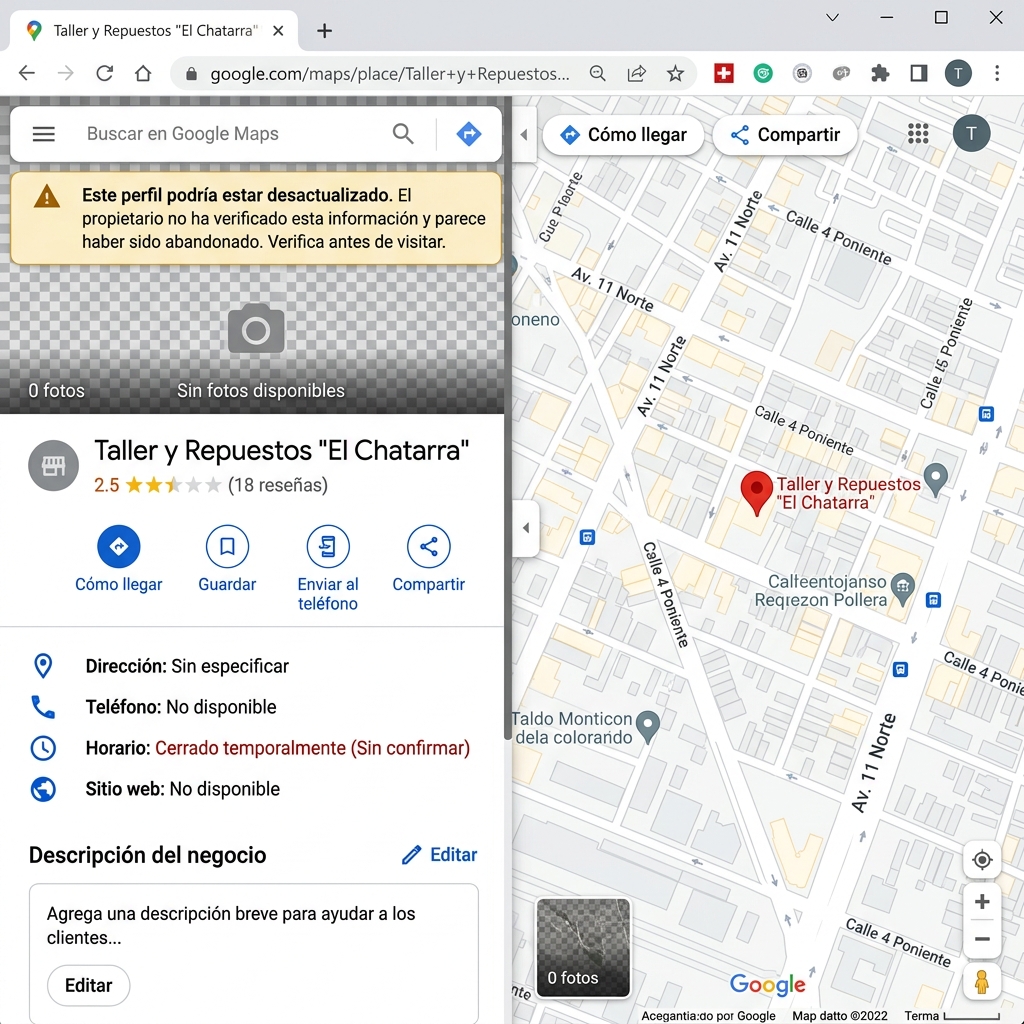This screenshot has height=1024, width=1024.
Task: Toggle the browser side panel
Action: point(919,73)
